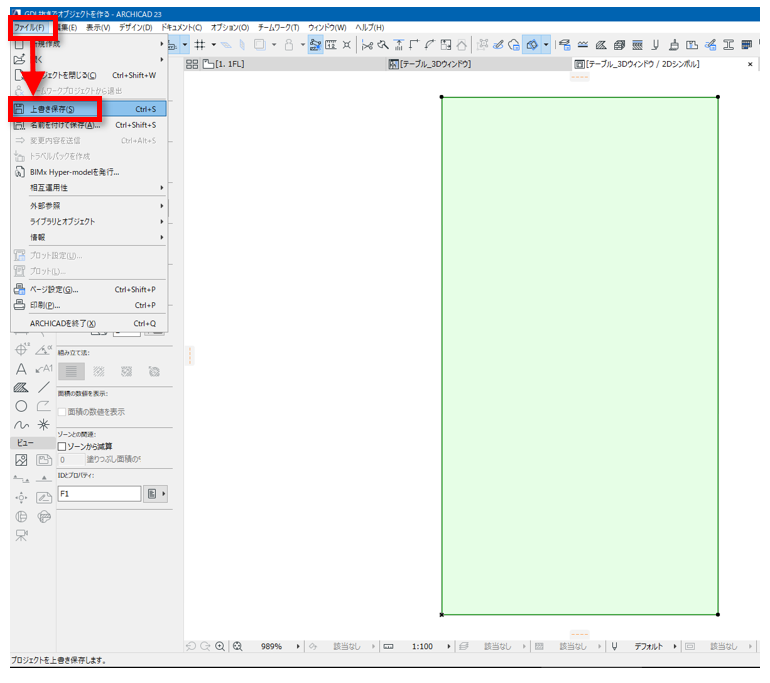770x683 pixels.
Task: Expand the 相互運用性 submenu
Action: (89, 188)
